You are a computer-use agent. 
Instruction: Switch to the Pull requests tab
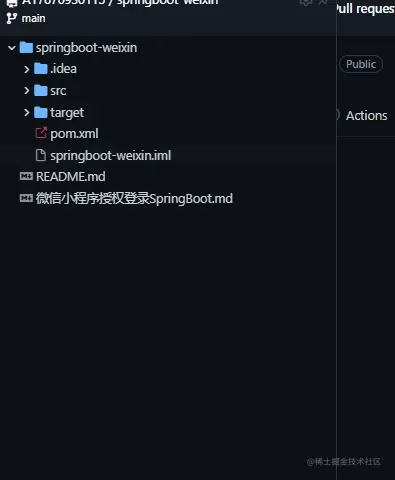point(365,9)
